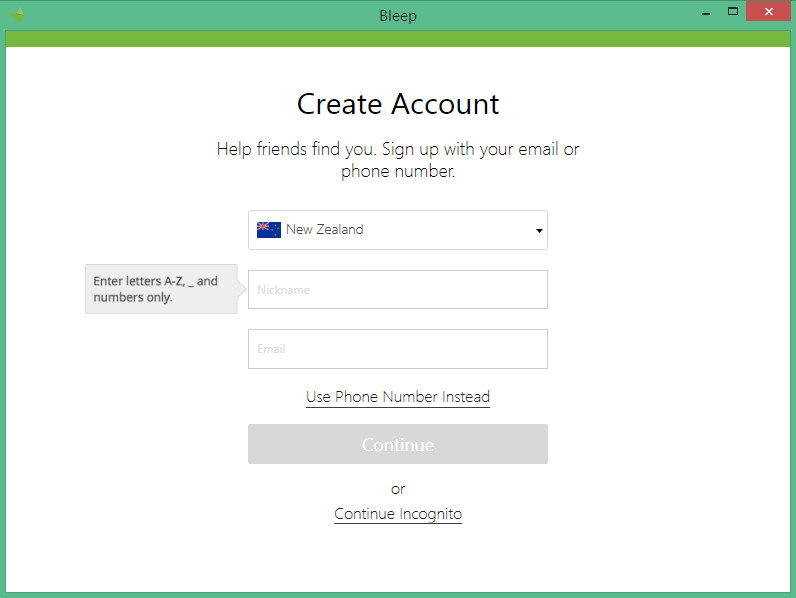Viewport: 796px width, 598px height.
Task: Focus the Email input field
Action: tap(397, 349)
